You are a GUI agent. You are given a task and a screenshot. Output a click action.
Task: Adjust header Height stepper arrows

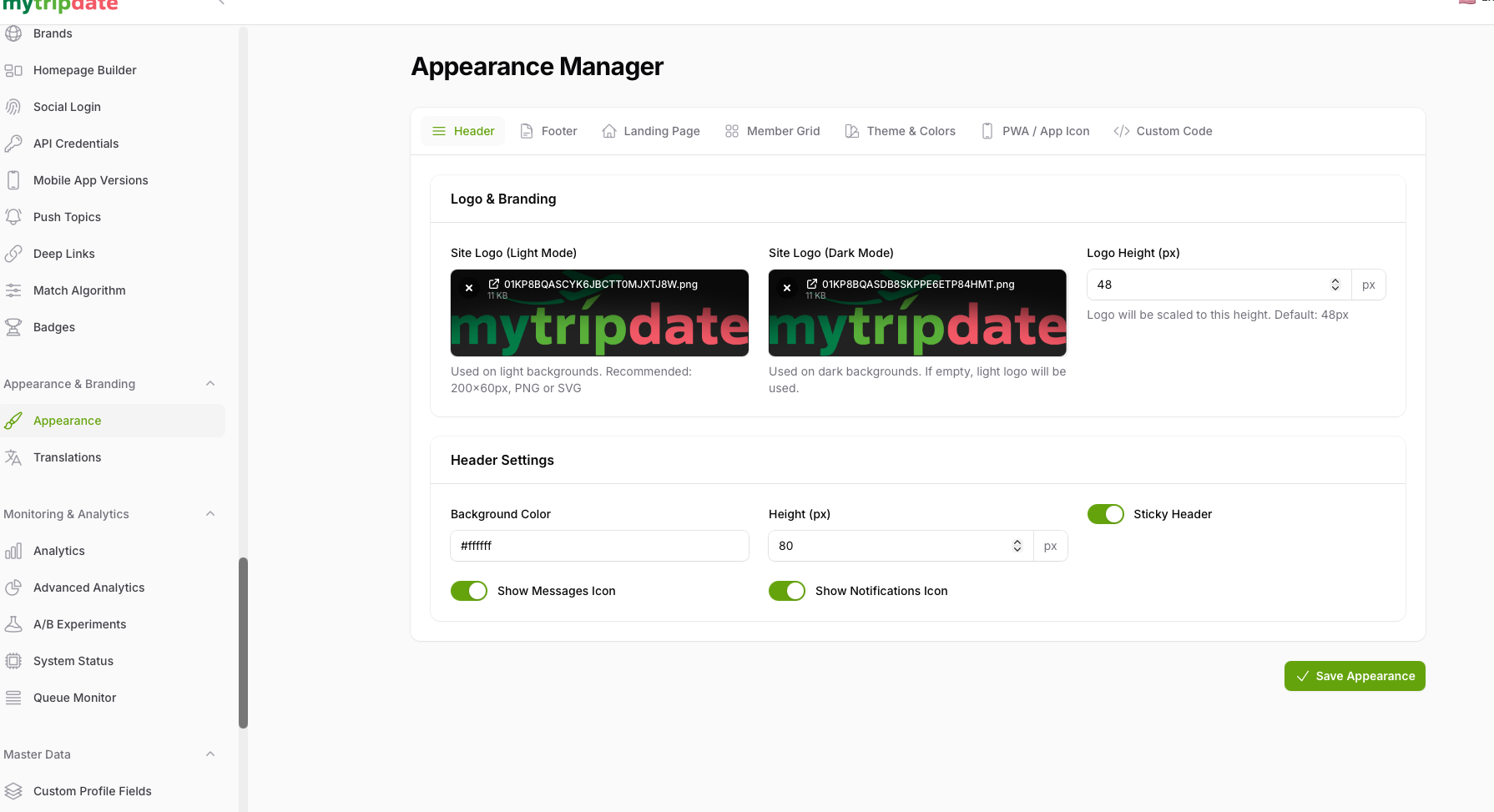(x=1017, y=546)
